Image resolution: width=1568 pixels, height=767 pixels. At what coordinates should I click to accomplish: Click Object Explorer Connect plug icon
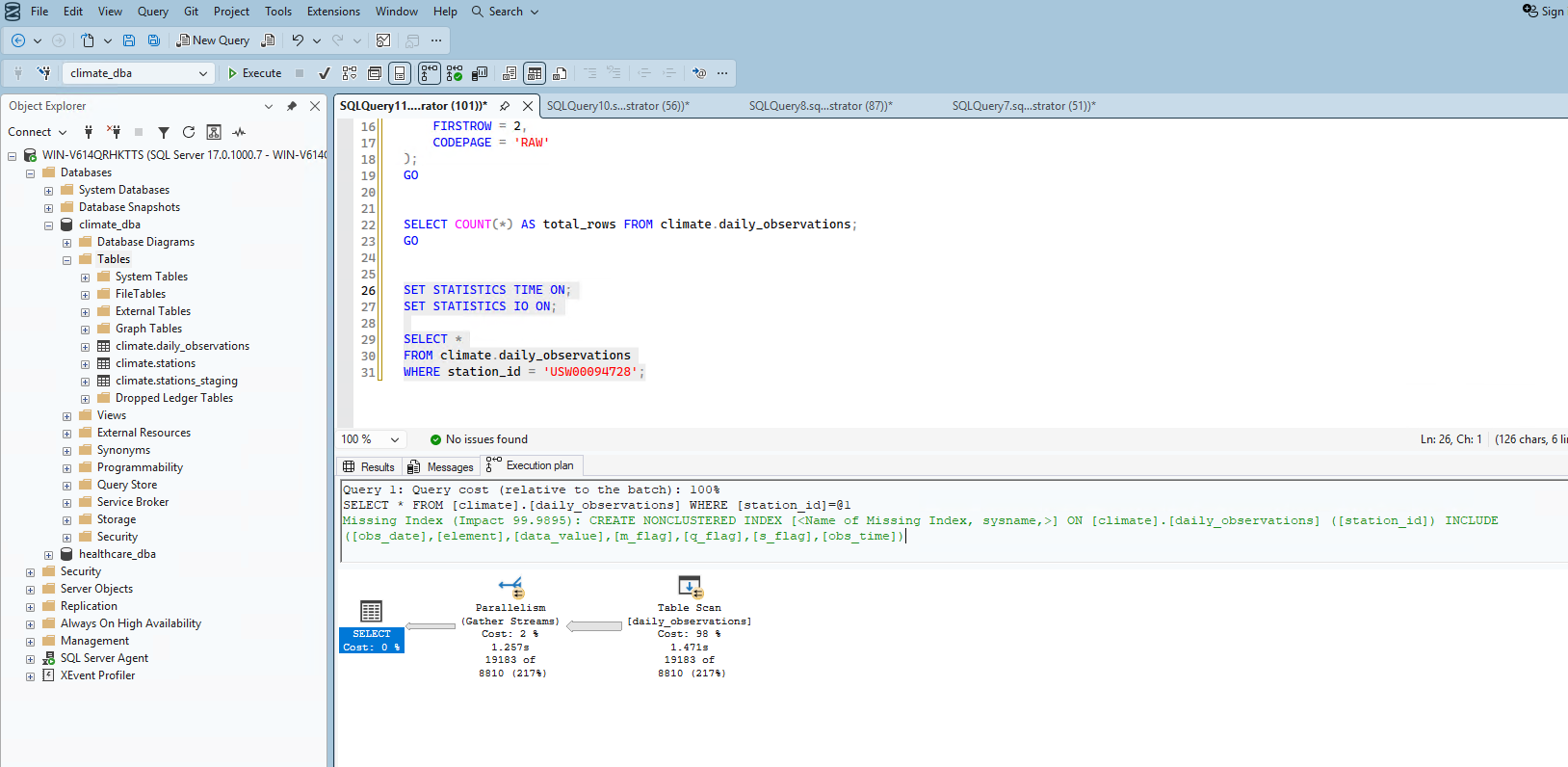point(89,132)
